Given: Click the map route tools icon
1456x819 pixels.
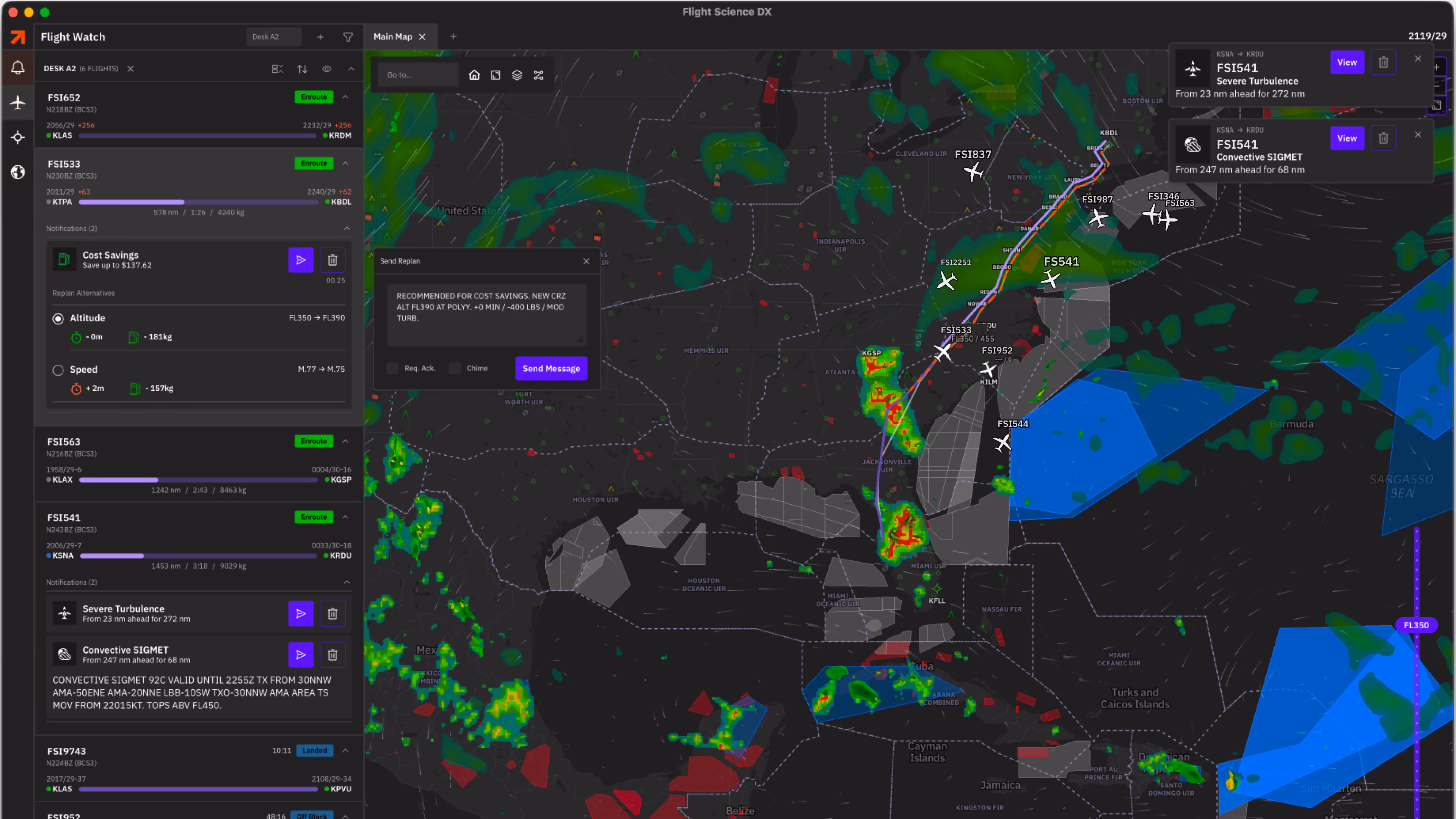Looking at the screenshot, I should click(539, 75).
